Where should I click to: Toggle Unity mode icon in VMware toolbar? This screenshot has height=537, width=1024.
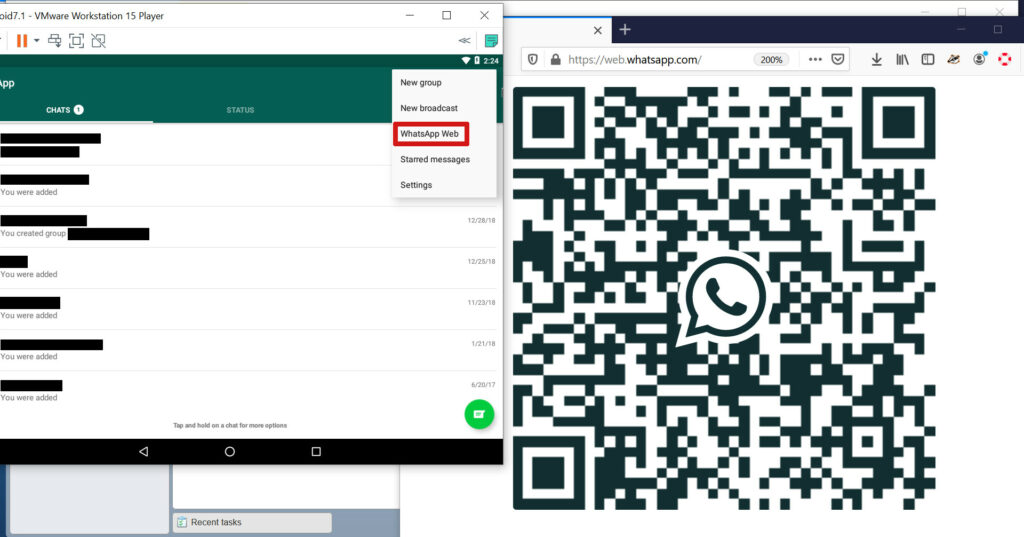(x=99, y=41)
